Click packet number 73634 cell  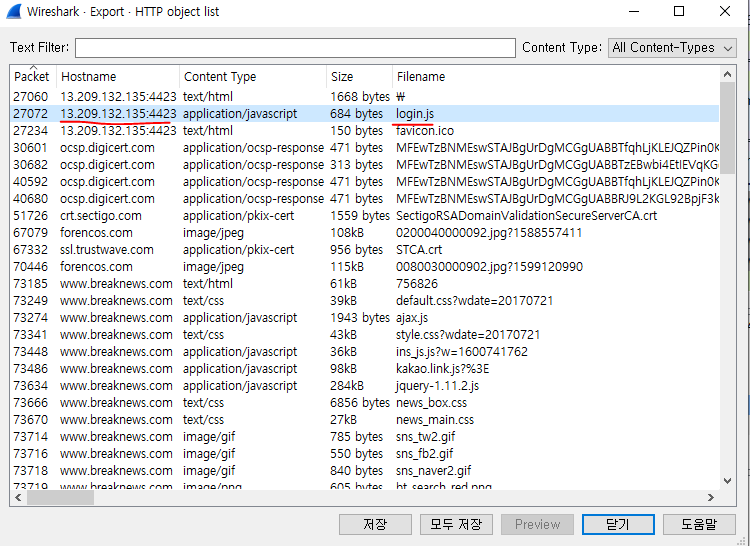pyautogui.click(x=31, y=386)
